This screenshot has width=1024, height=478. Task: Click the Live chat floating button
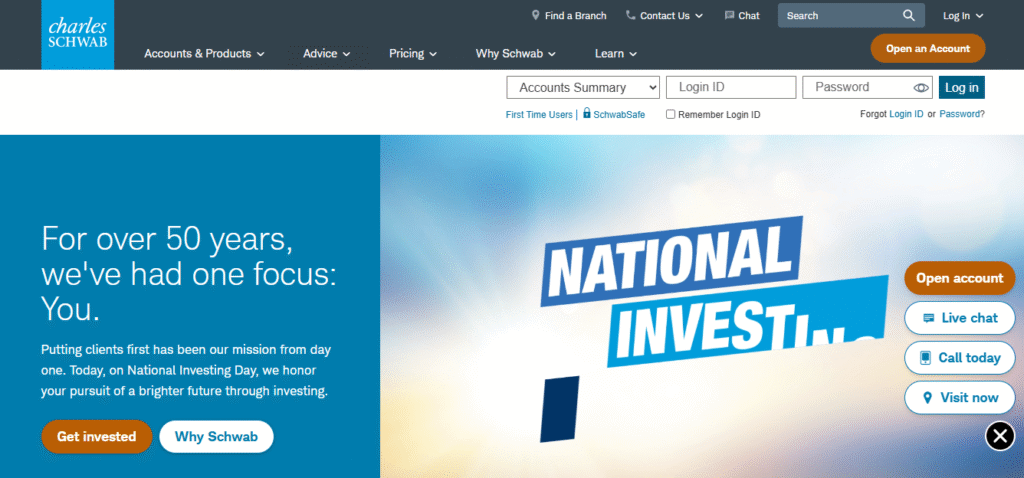959,318
